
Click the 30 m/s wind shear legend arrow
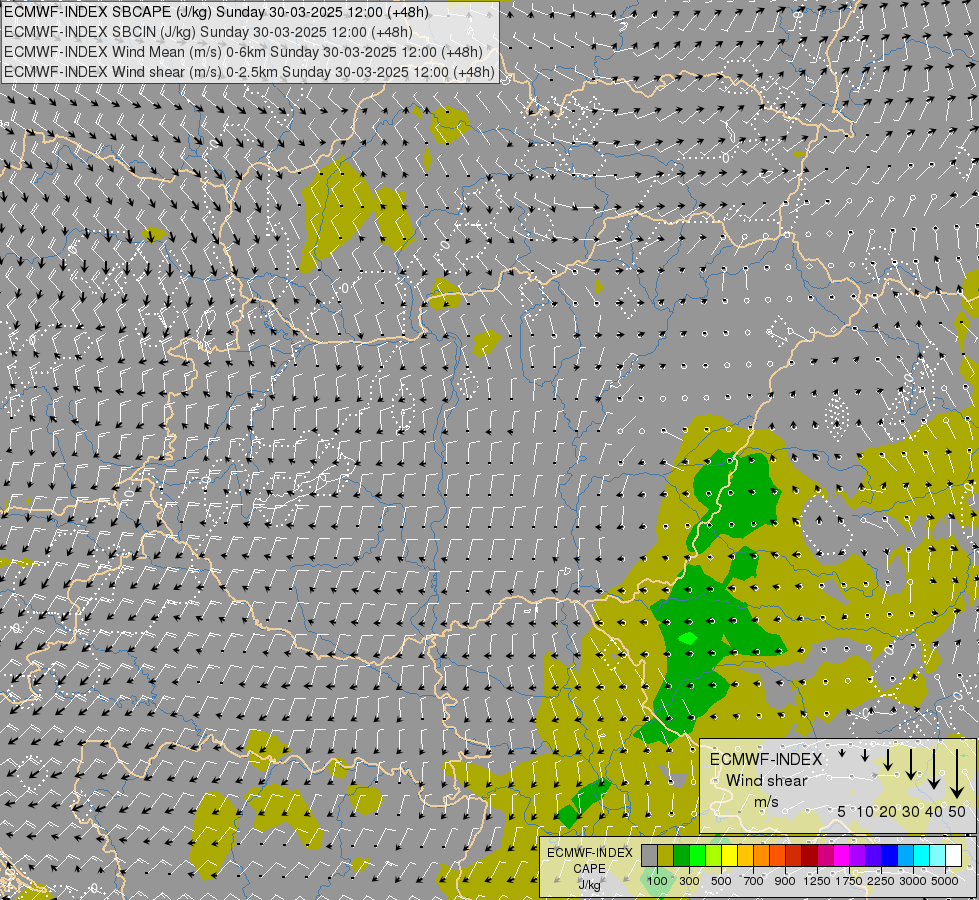pos(911,764)
